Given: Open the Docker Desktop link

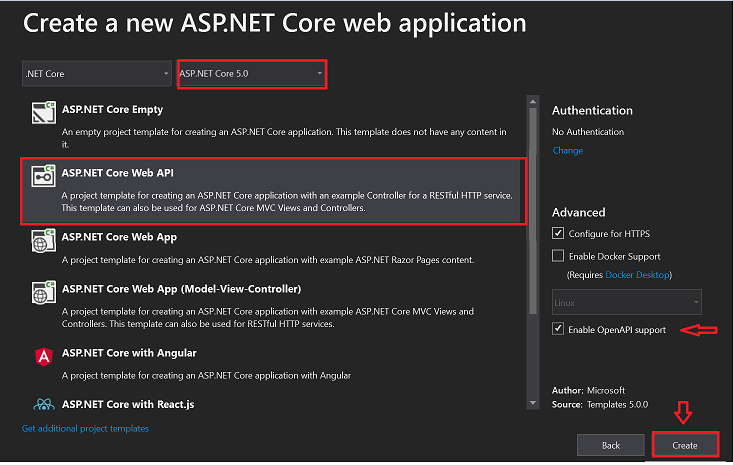Looking at the screenshot, I should [638, 273].
